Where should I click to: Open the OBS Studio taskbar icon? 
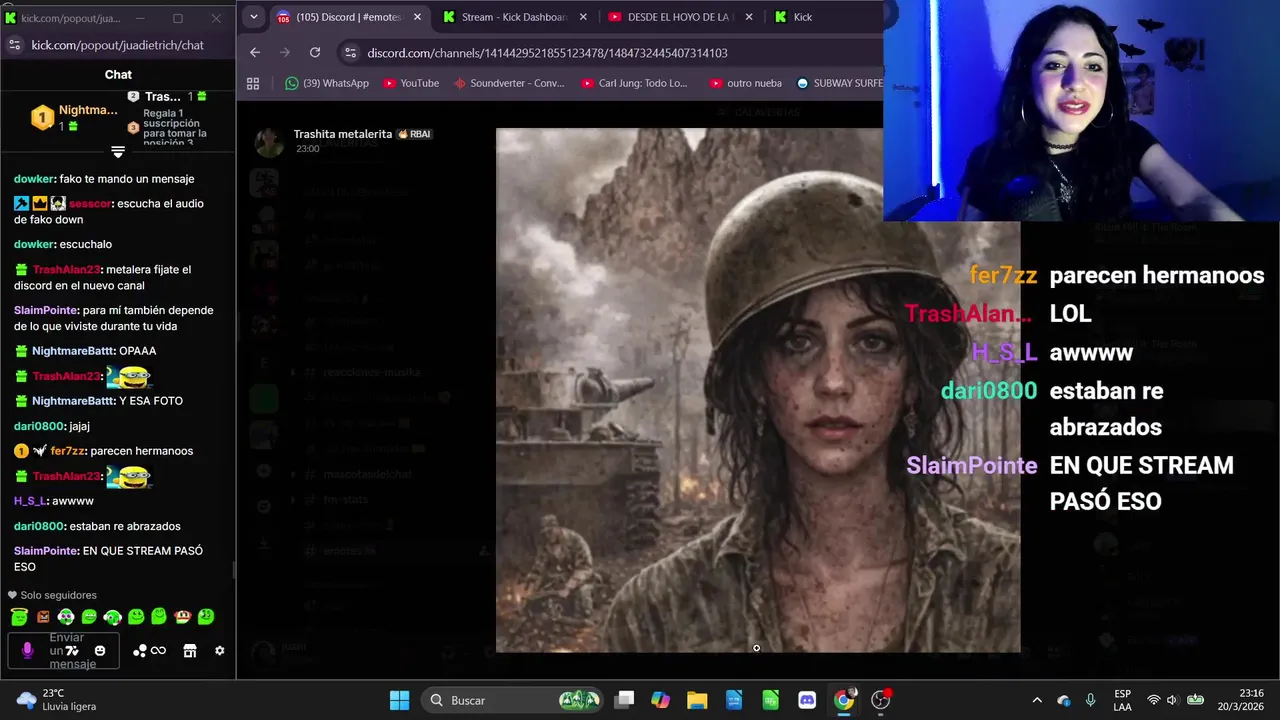[x=881, y=700]
